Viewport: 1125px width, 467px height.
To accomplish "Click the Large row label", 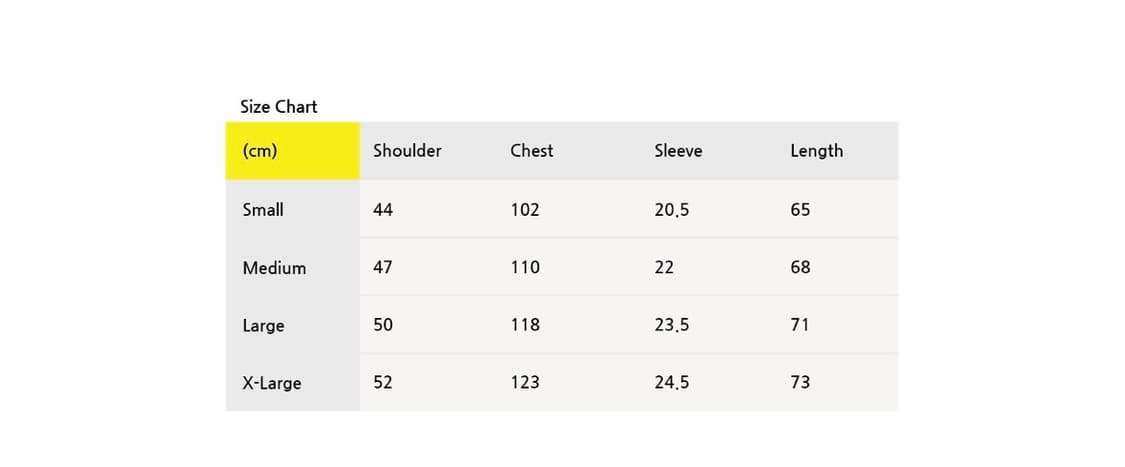I will [x=263, y=326].
